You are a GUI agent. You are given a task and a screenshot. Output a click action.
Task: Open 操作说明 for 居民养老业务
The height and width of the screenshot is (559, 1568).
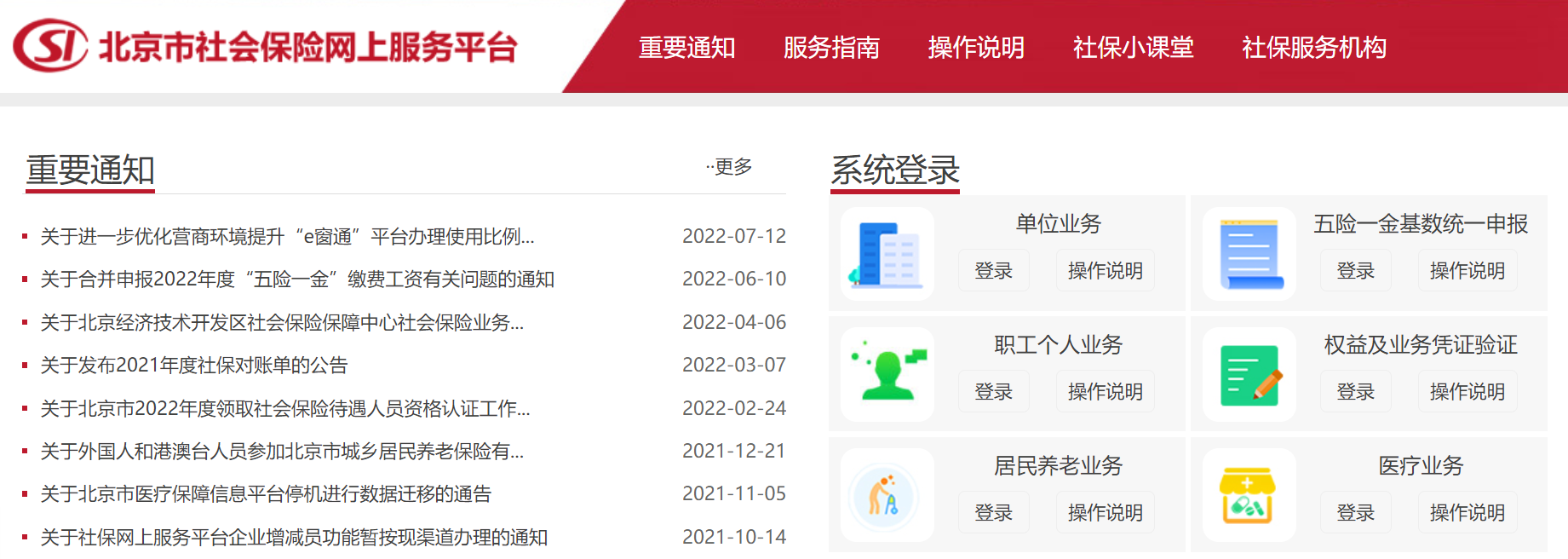pos(1105,513)
